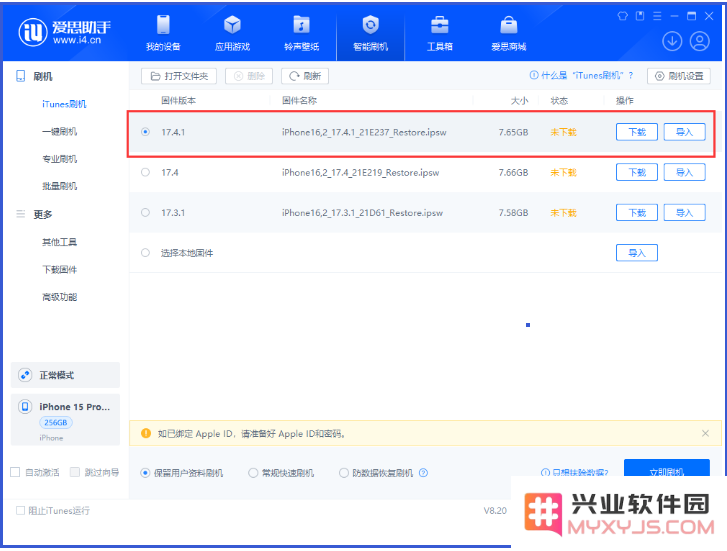This screenshot has width=727, height=551.
Task: Select the iPhone 15 Pro device card
Action: click(x=65, y=420)
